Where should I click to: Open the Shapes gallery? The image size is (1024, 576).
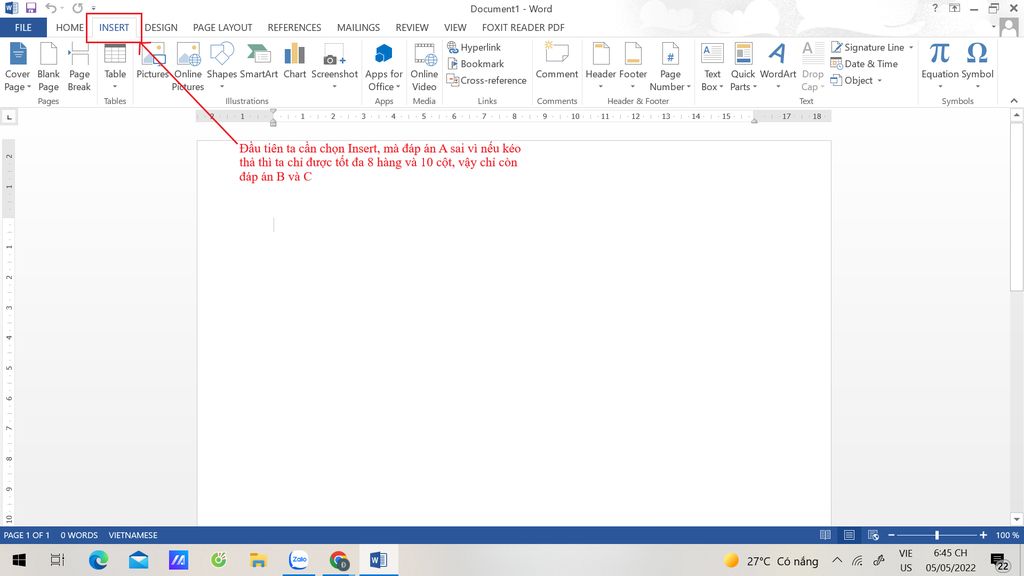pos(221,67)
